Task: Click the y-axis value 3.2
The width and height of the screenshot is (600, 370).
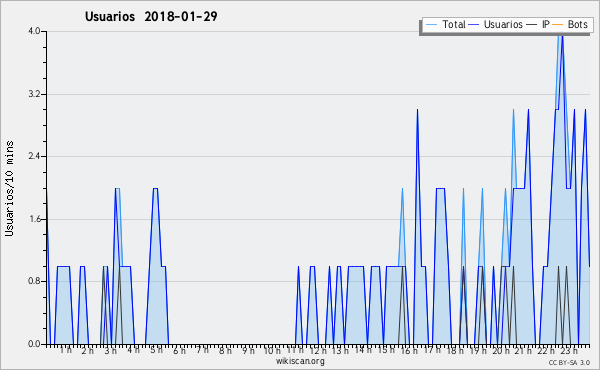Action: click(34, 94)
